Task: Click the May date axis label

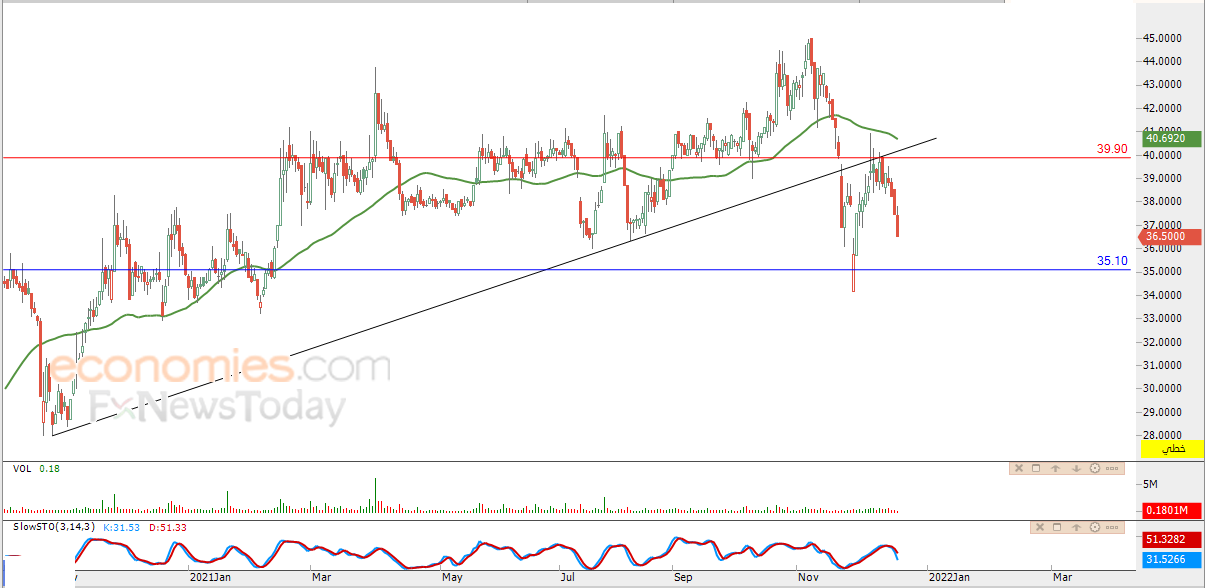Action: 452,577
